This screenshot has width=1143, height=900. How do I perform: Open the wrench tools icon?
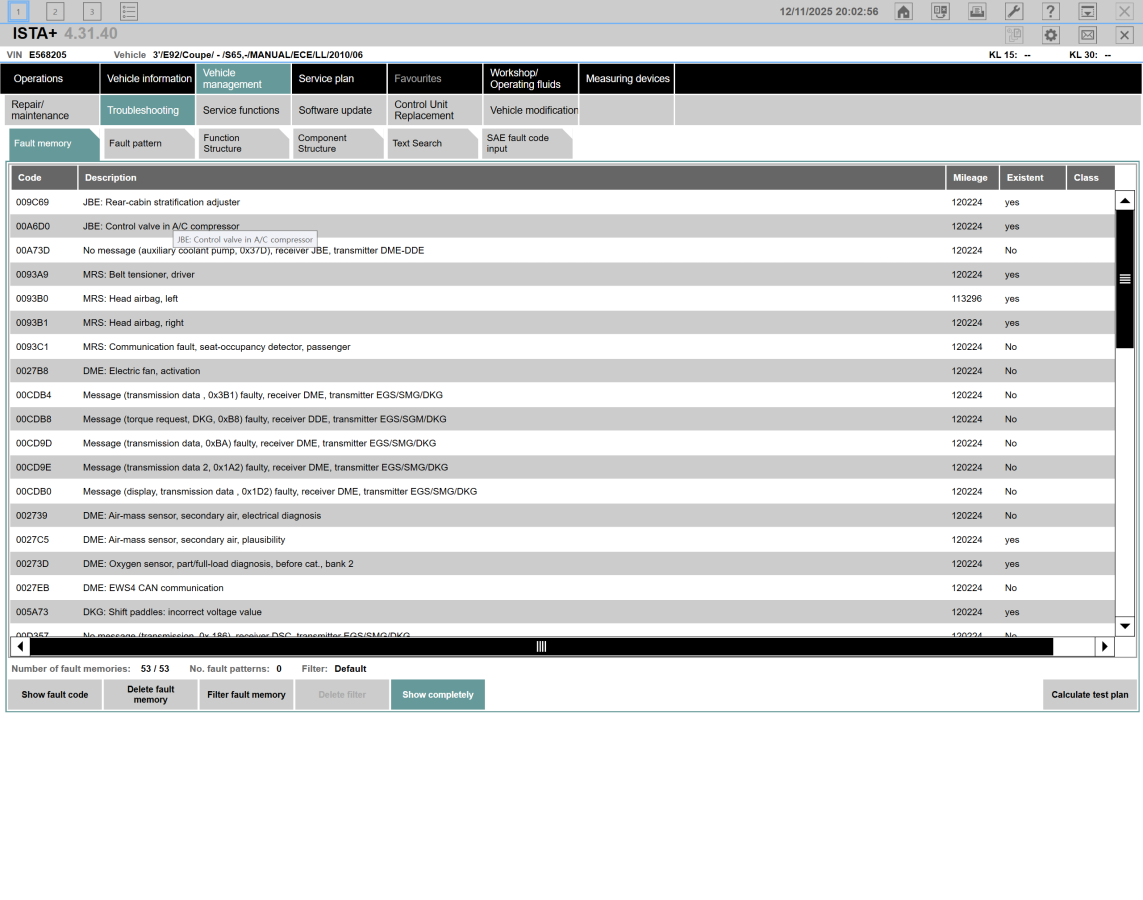click(x=1013, y=12)
